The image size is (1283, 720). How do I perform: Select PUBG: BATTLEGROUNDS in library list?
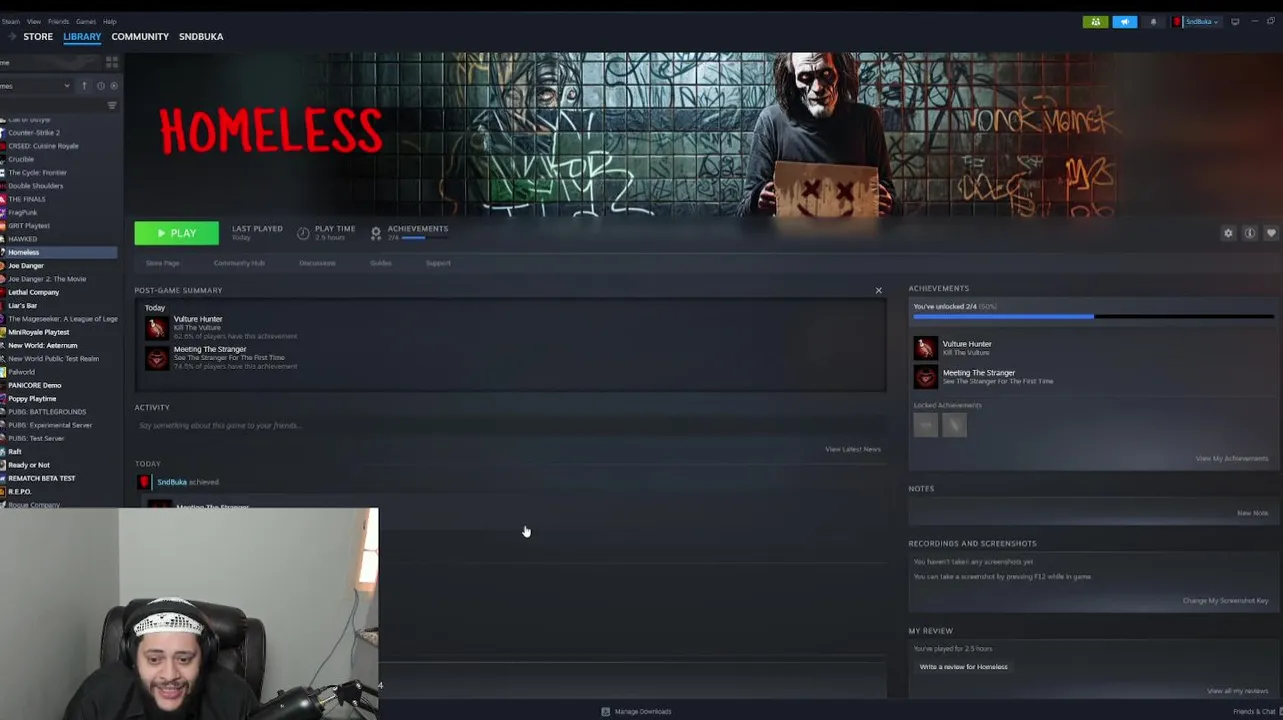47,412
